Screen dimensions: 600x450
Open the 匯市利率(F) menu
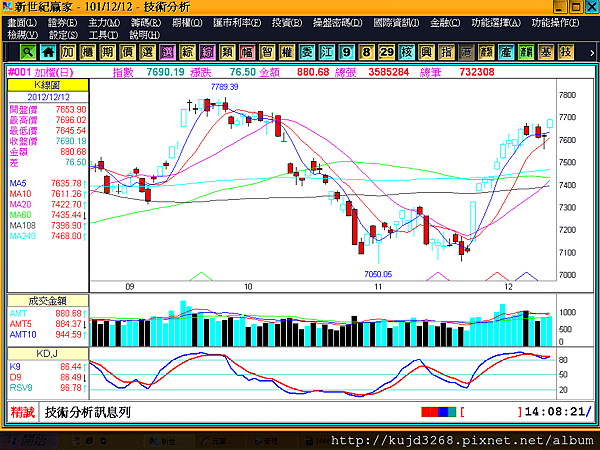point(237,23)
